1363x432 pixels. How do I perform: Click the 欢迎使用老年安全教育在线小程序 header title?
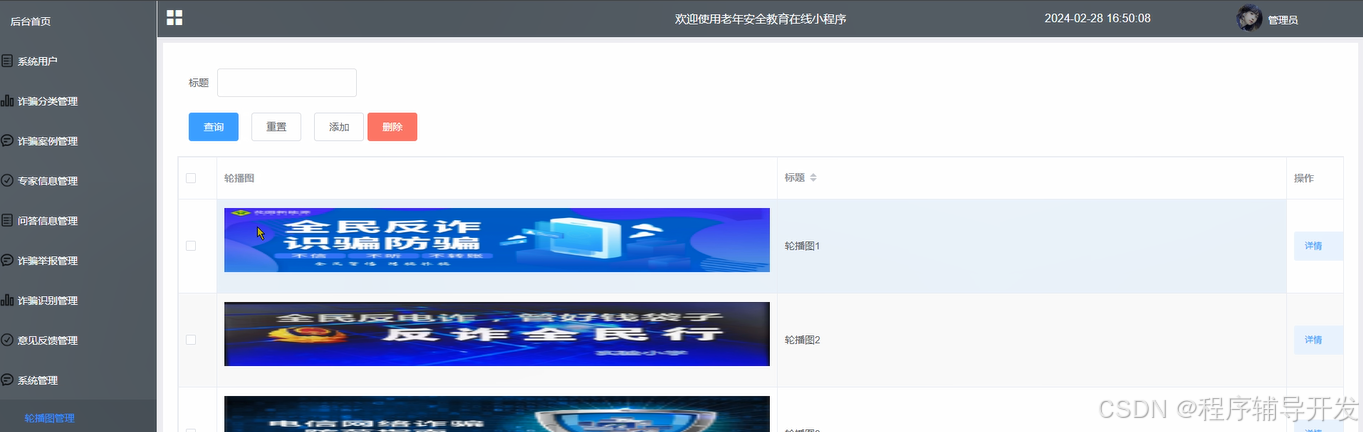[x=761, y=18]
